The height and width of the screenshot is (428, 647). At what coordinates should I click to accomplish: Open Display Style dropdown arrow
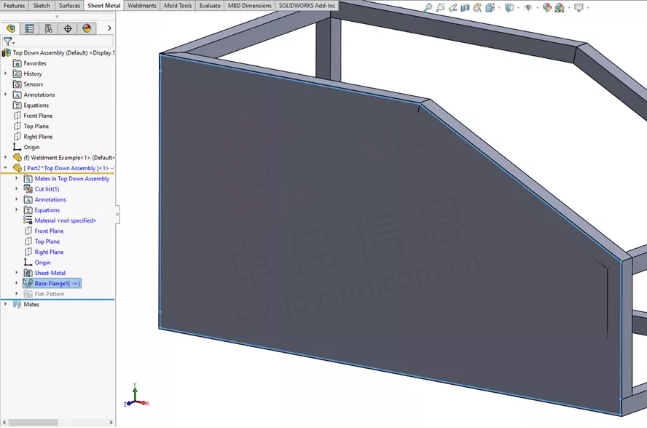[519, 8]
